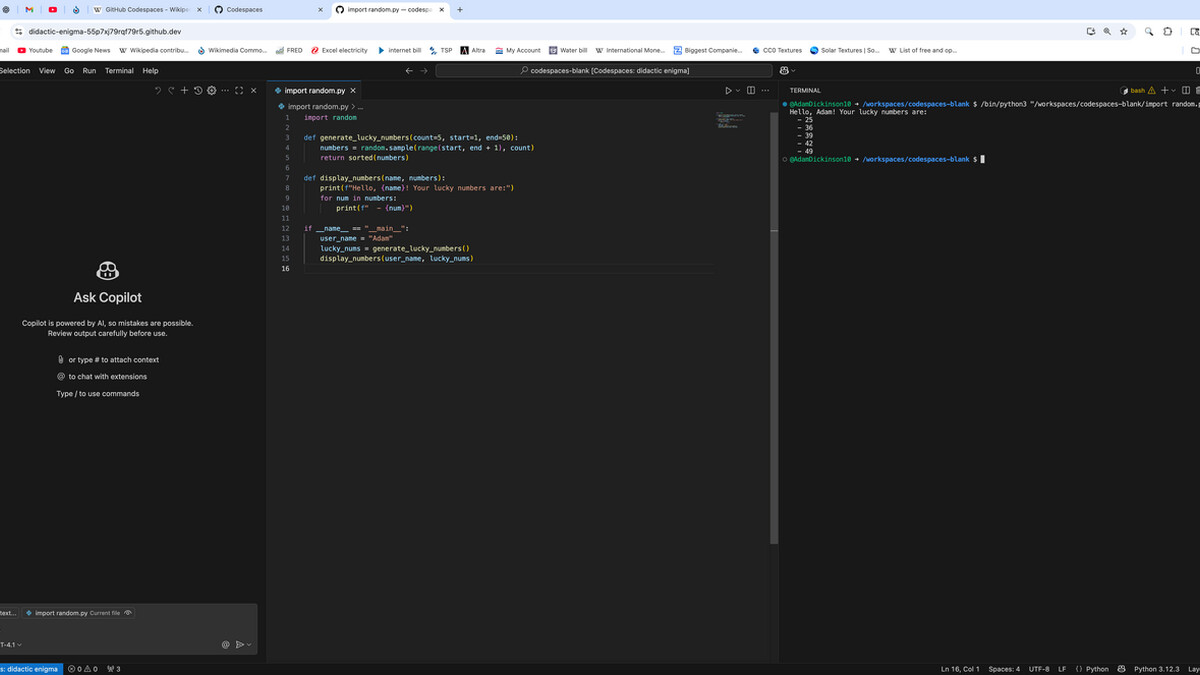
Task: Click the import random.py Current file chip
Action: 78,613
